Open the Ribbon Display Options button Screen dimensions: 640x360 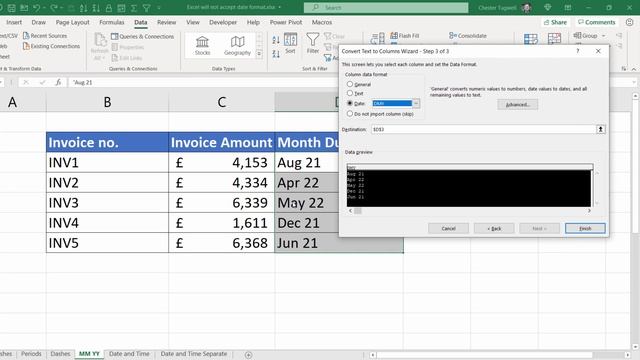coord(568,8)
